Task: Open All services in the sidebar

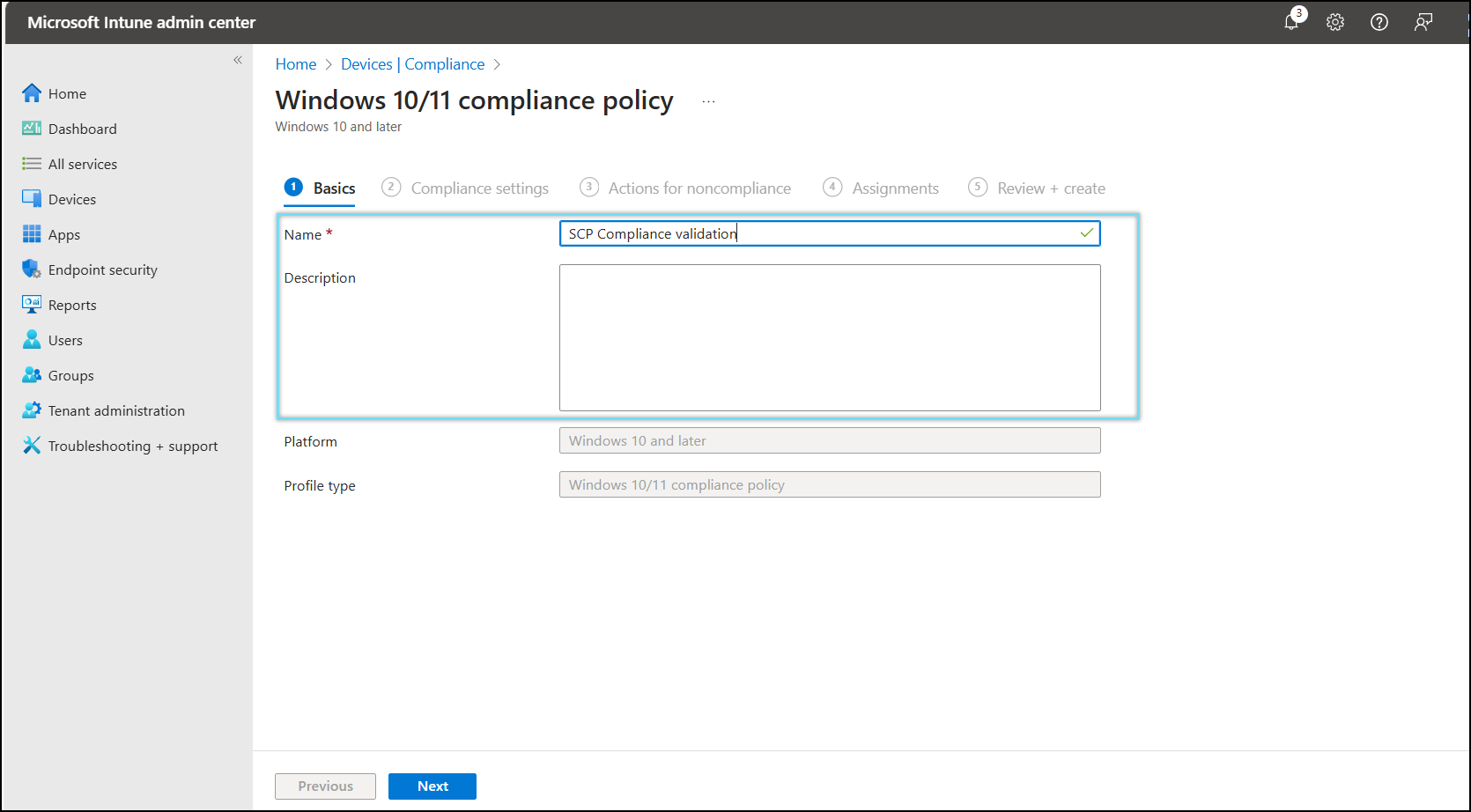Action: coord(82,164)
